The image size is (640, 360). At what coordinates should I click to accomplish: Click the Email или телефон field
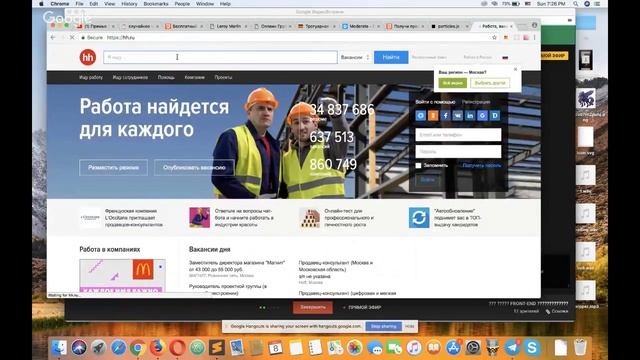[x=458, y=135]
